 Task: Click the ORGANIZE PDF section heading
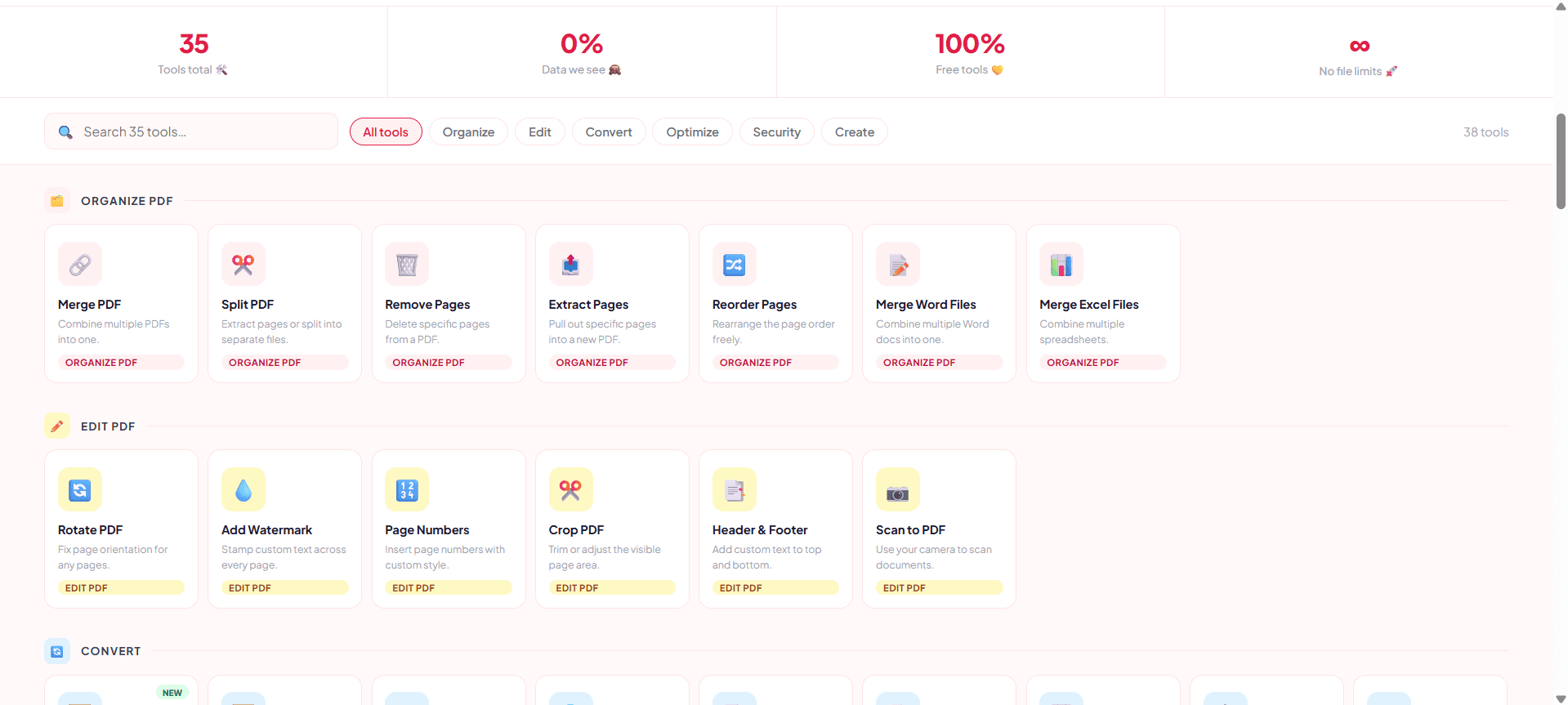click(127, 201)
